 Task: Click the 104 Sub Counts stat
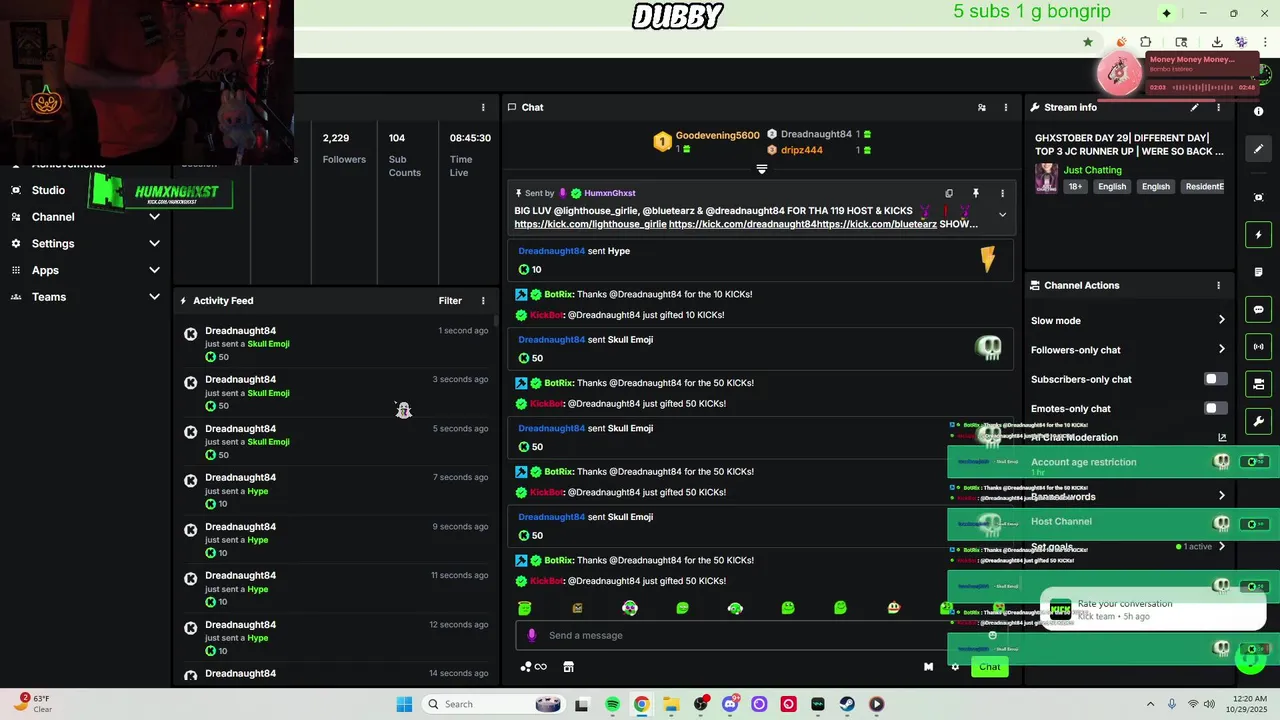[x=404, y=155]
